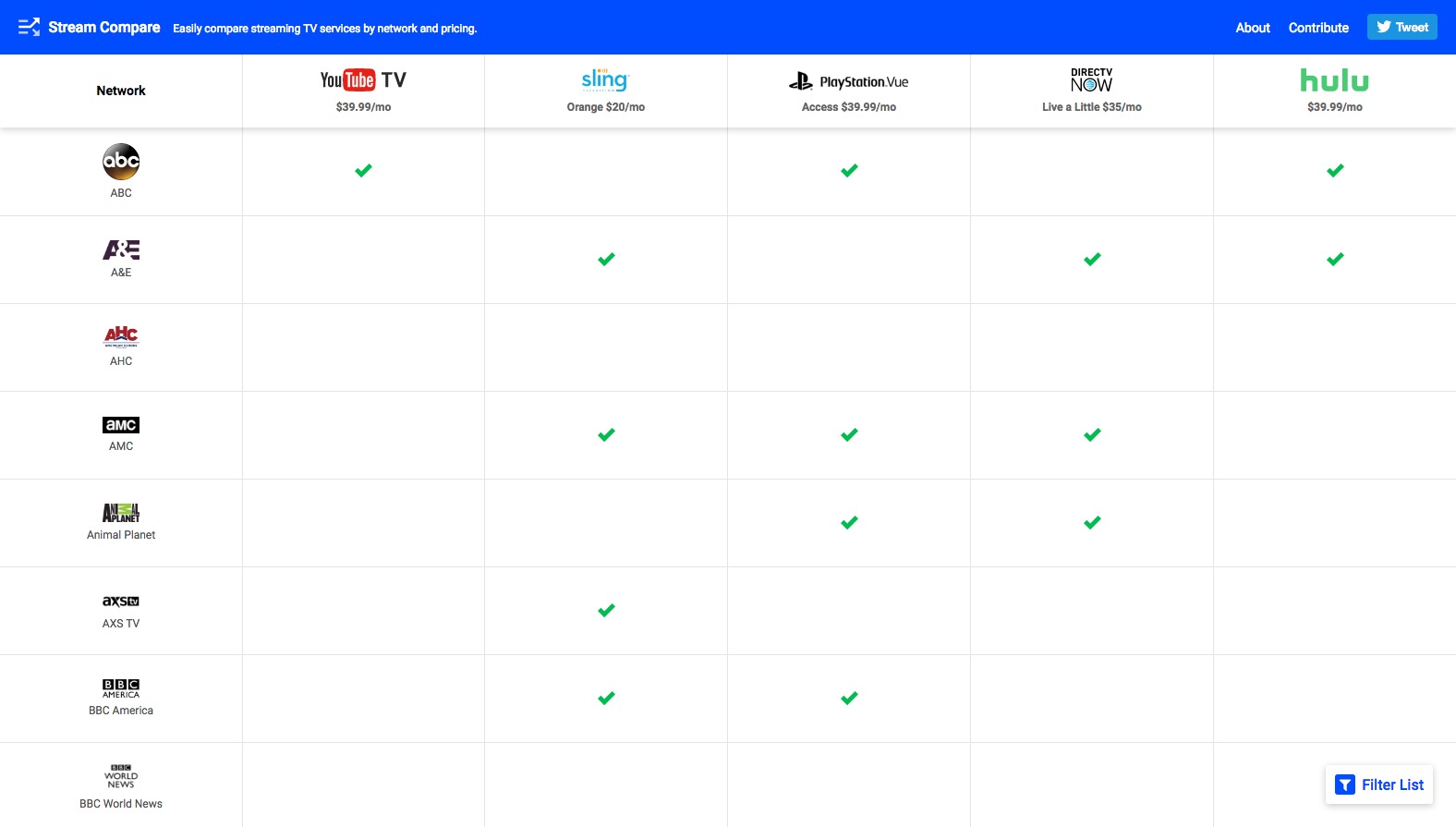1456x827 pixels.
Task: Click the ABC network logo
Action: point(121,162)
